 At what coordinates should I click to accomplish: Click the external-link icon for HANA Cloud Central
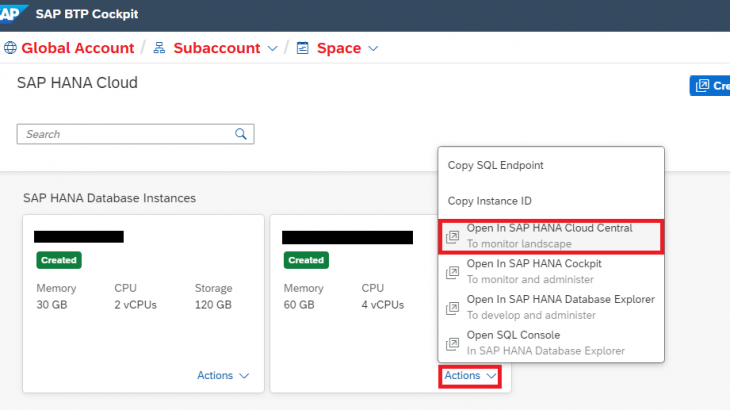pyautogui.click(x=452, y=236)
